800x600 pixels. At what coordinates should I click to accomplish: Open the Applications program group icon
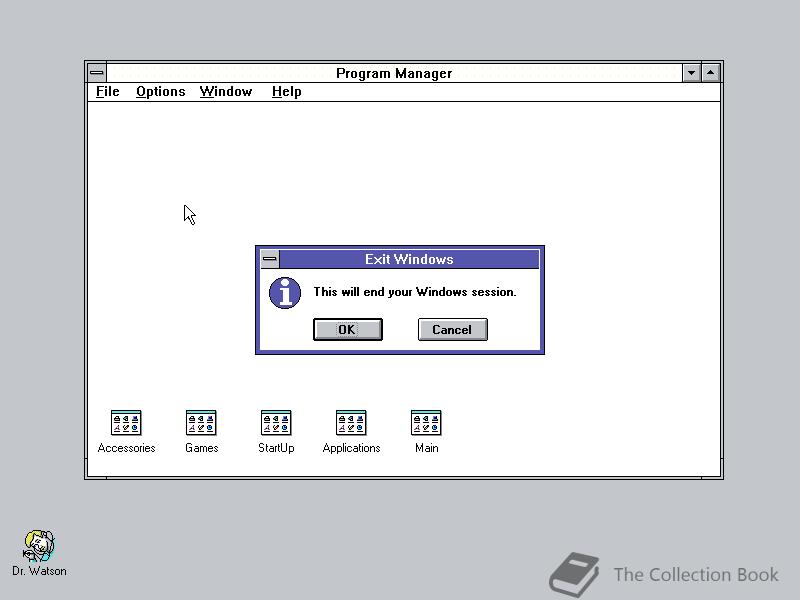tap(351, 422)
